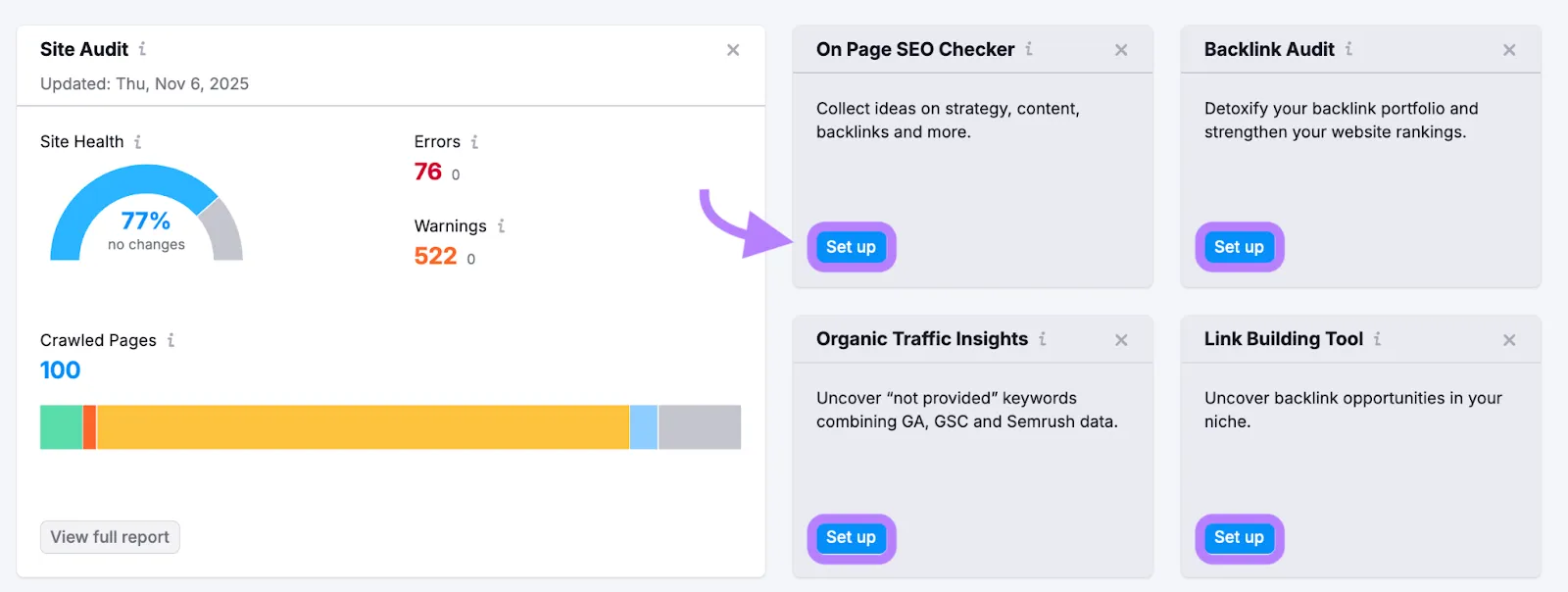The height and width of the screenshot is (592, 1568).
Task: Close the Organic Traffic Insights card
Action: coord(1121,339)
